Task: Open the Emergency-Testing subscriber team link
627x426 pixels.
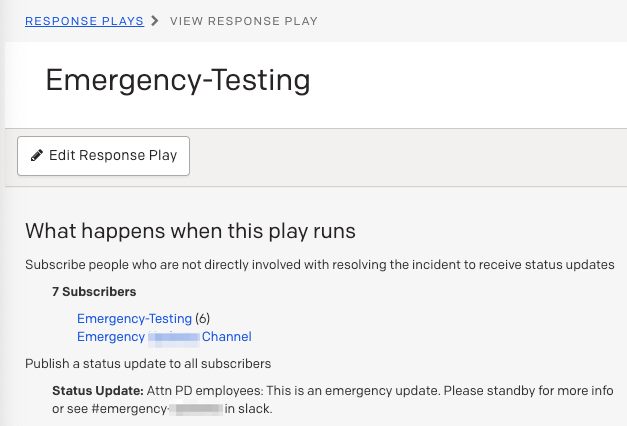Action: coord(134,318)
